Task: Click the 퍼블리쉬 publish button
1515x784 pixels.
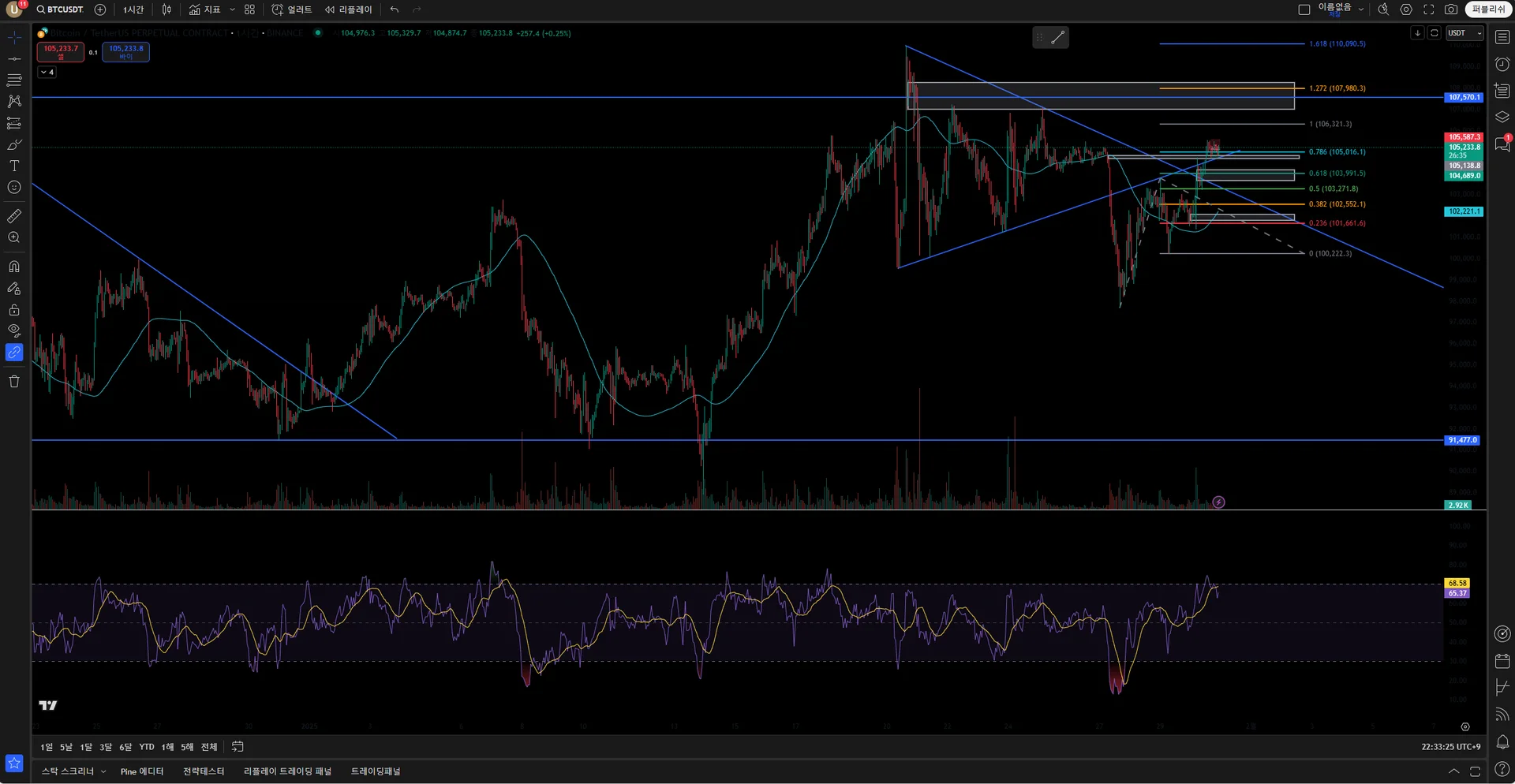Action: point(1488,9)
